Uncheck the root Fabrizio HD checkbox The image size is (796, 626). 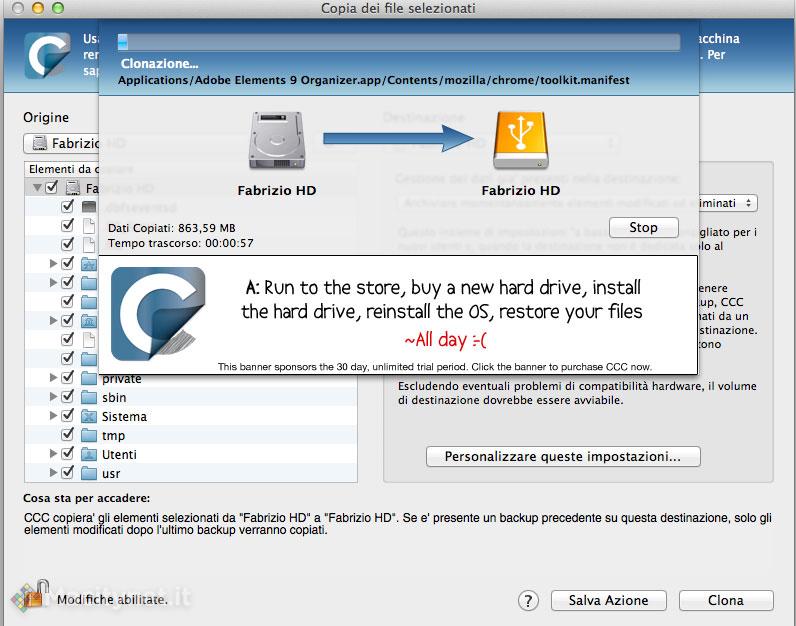(x=51, y=187)
